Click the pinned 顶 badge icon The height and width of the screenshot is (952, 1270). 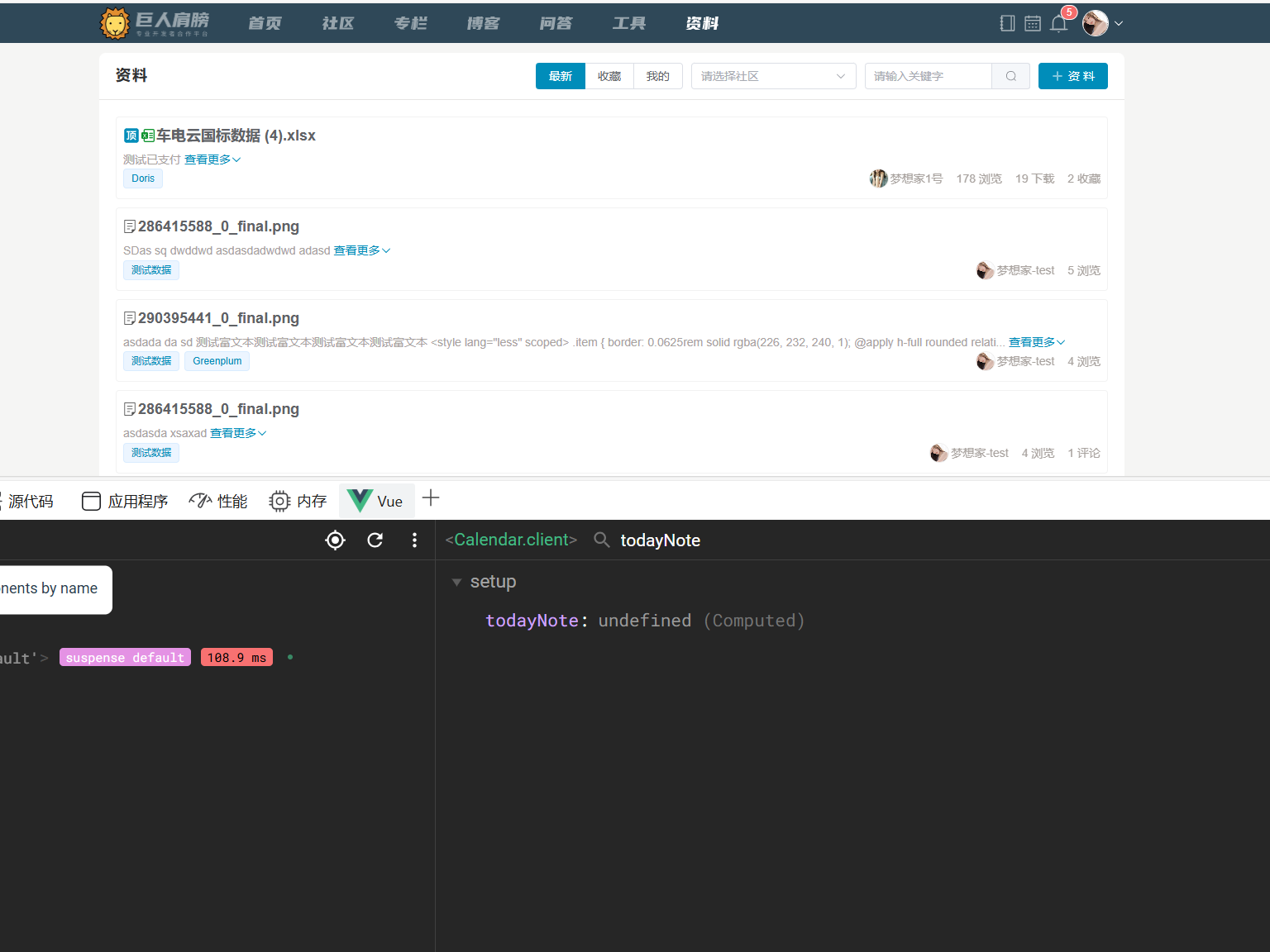[131, 136]
